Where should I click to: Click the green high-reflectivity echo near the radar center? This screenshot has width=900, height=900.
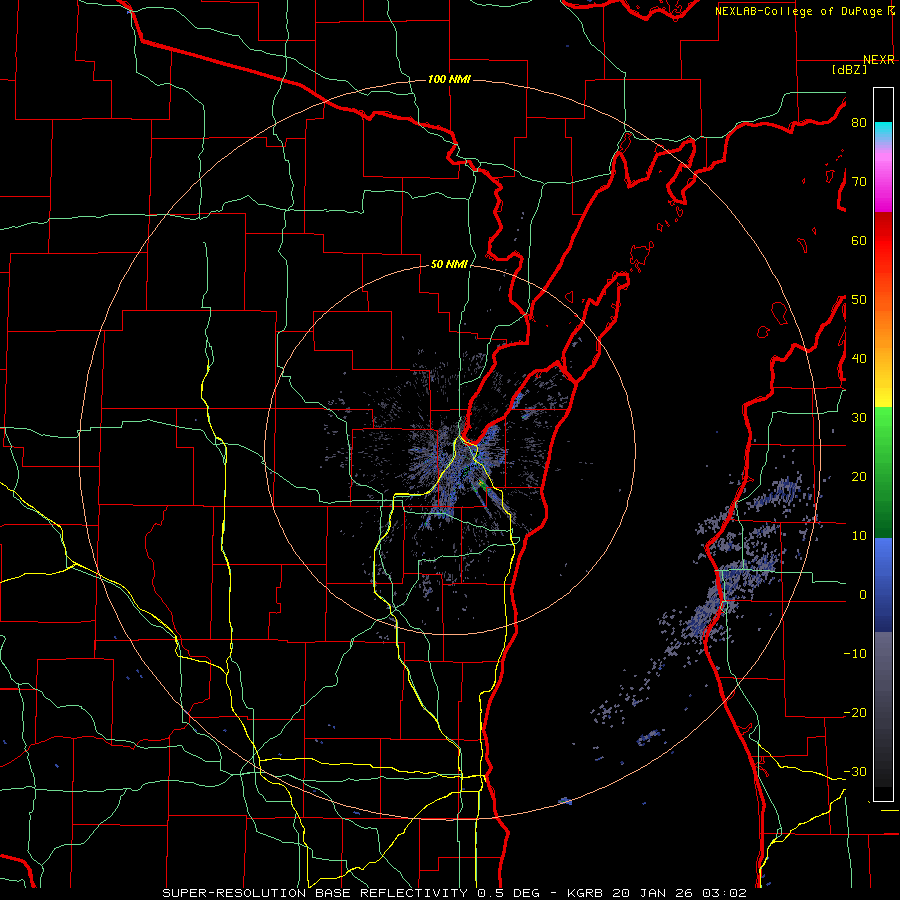tap(482, 486)
